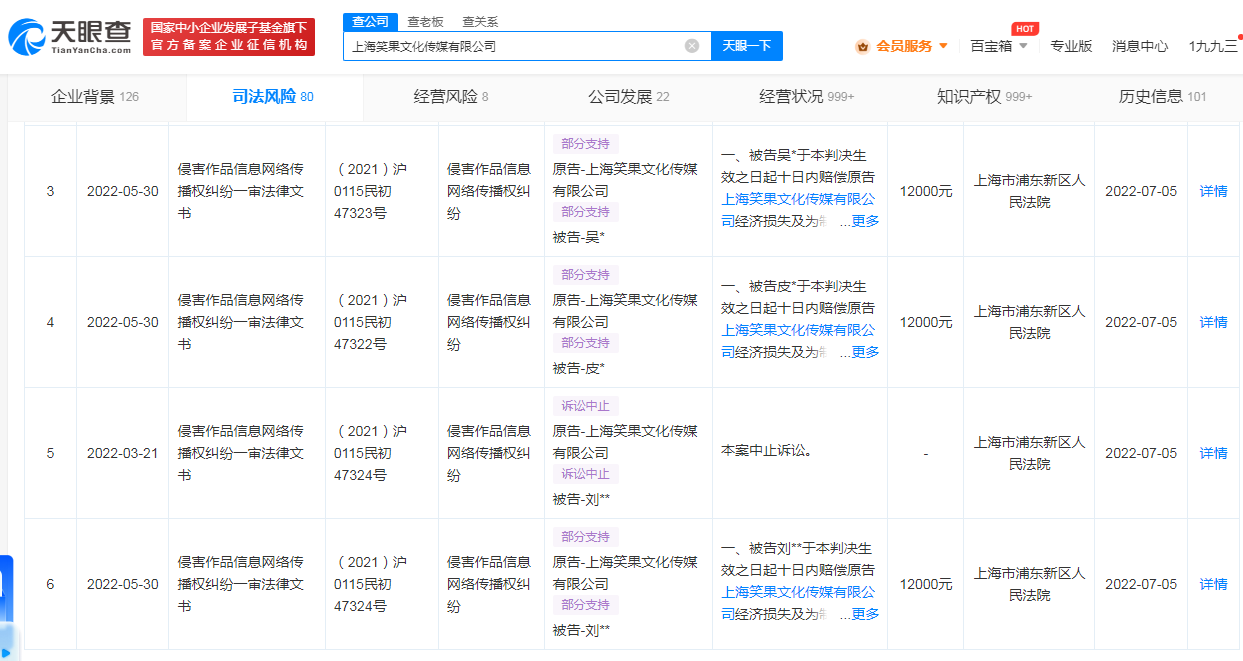Open 消息中心 in top navigation
This screenshot has height=661, width=1243.
tap(1140, 46)
